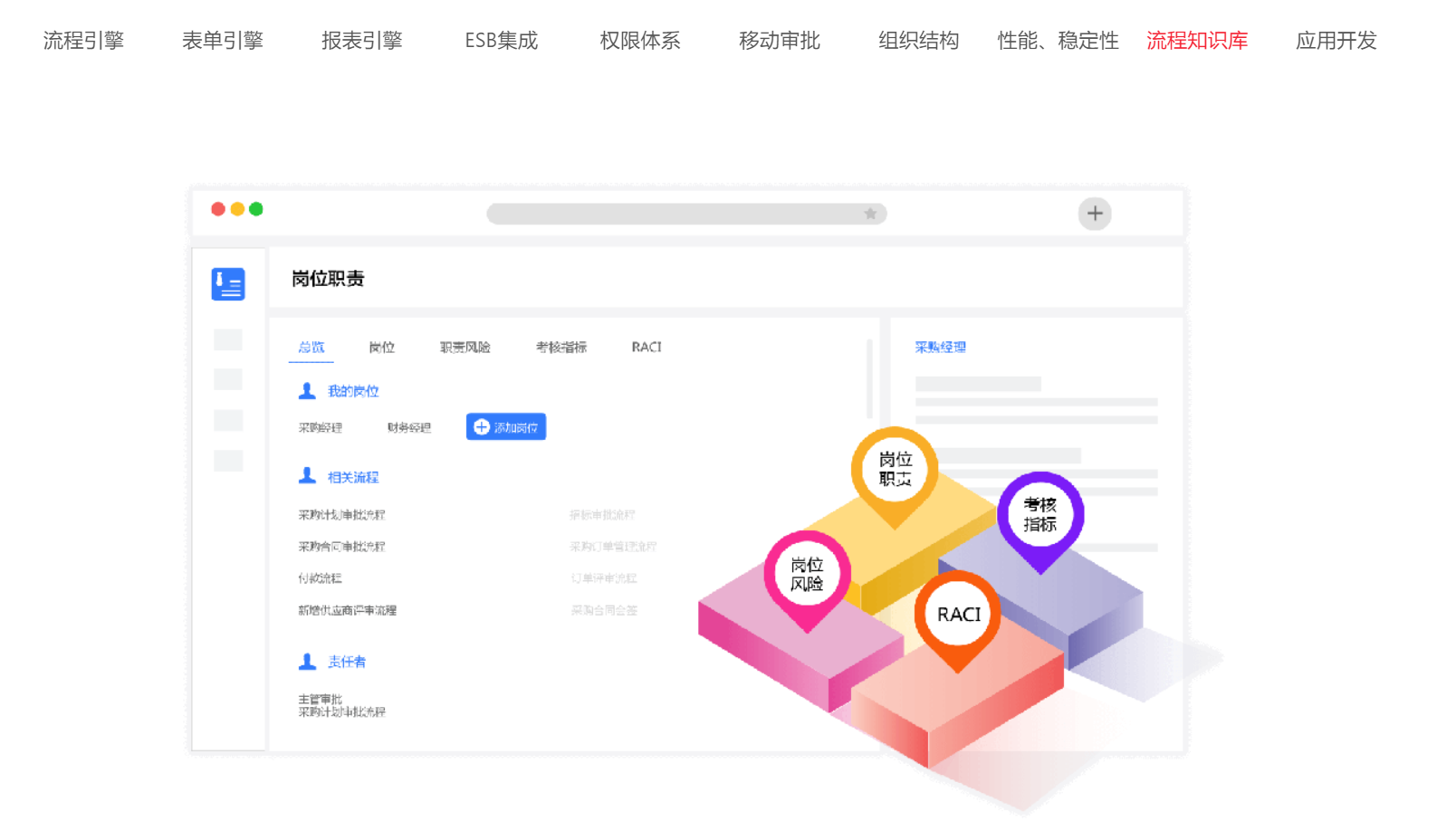Open the 移动审批 tab
This screenshot has width=1437, height=840.
point(780,41)
